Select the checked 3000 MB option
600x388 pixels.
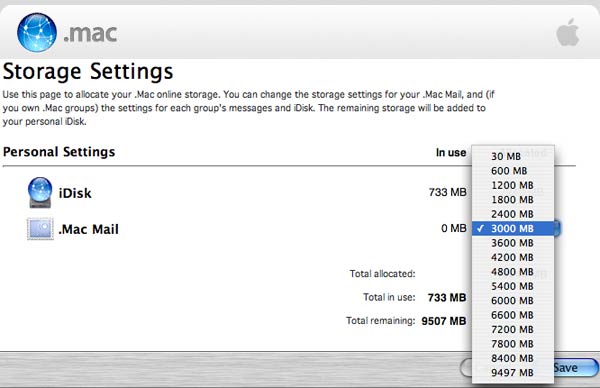point(513,228)
